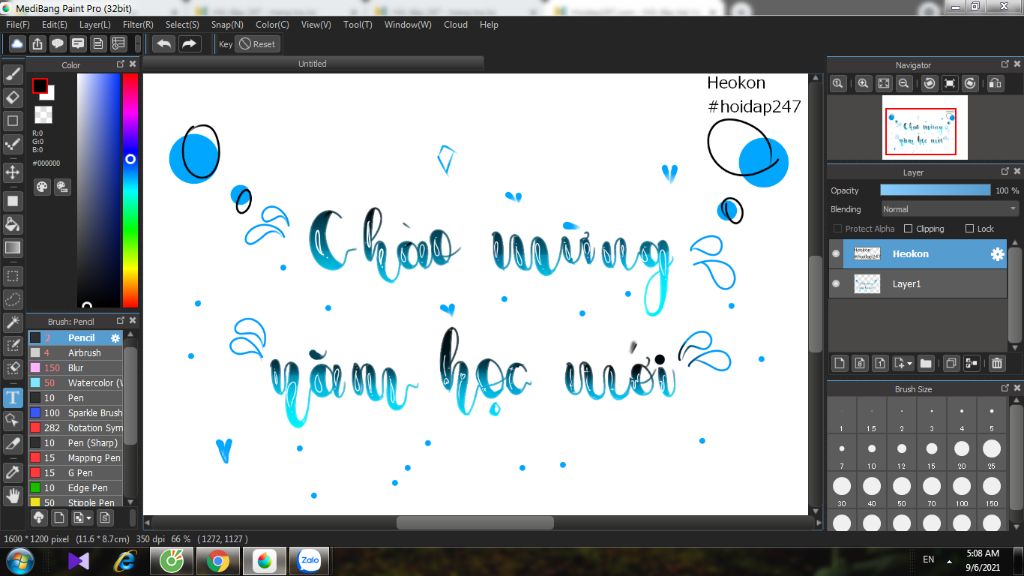The width and height of the screenshot is (1024, 576).
Task: Click the foreground black color swatch
Action: click(x=40, y=86)
